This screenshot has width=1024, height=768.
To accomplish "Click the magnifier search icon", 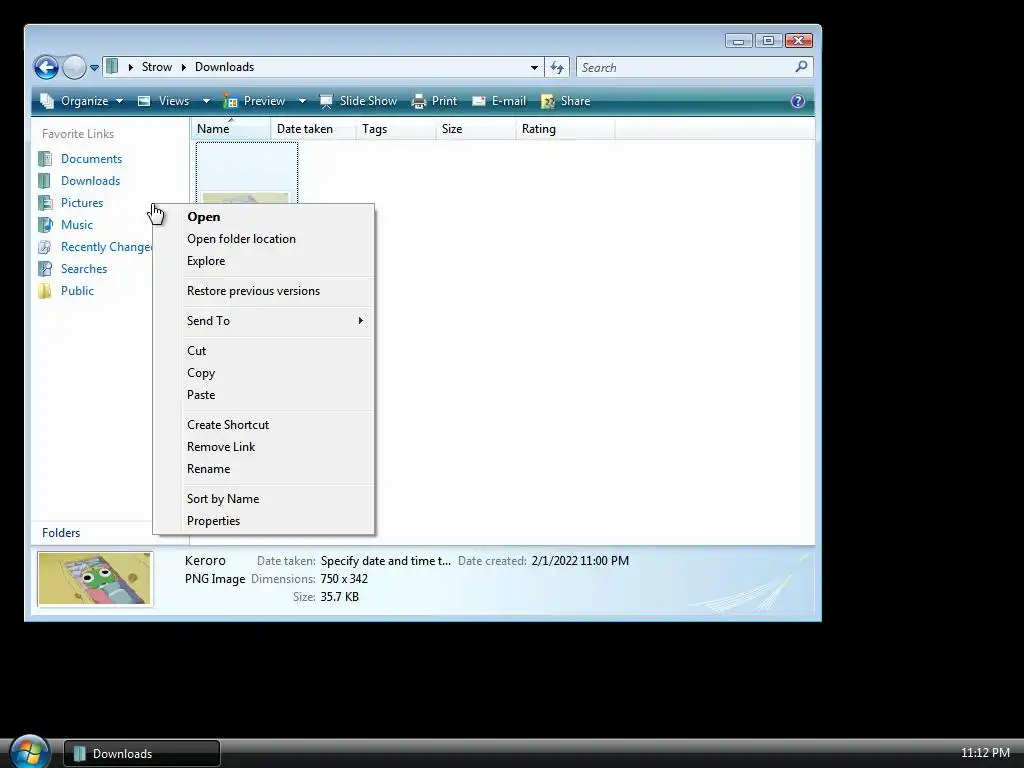I will point(801,67).
